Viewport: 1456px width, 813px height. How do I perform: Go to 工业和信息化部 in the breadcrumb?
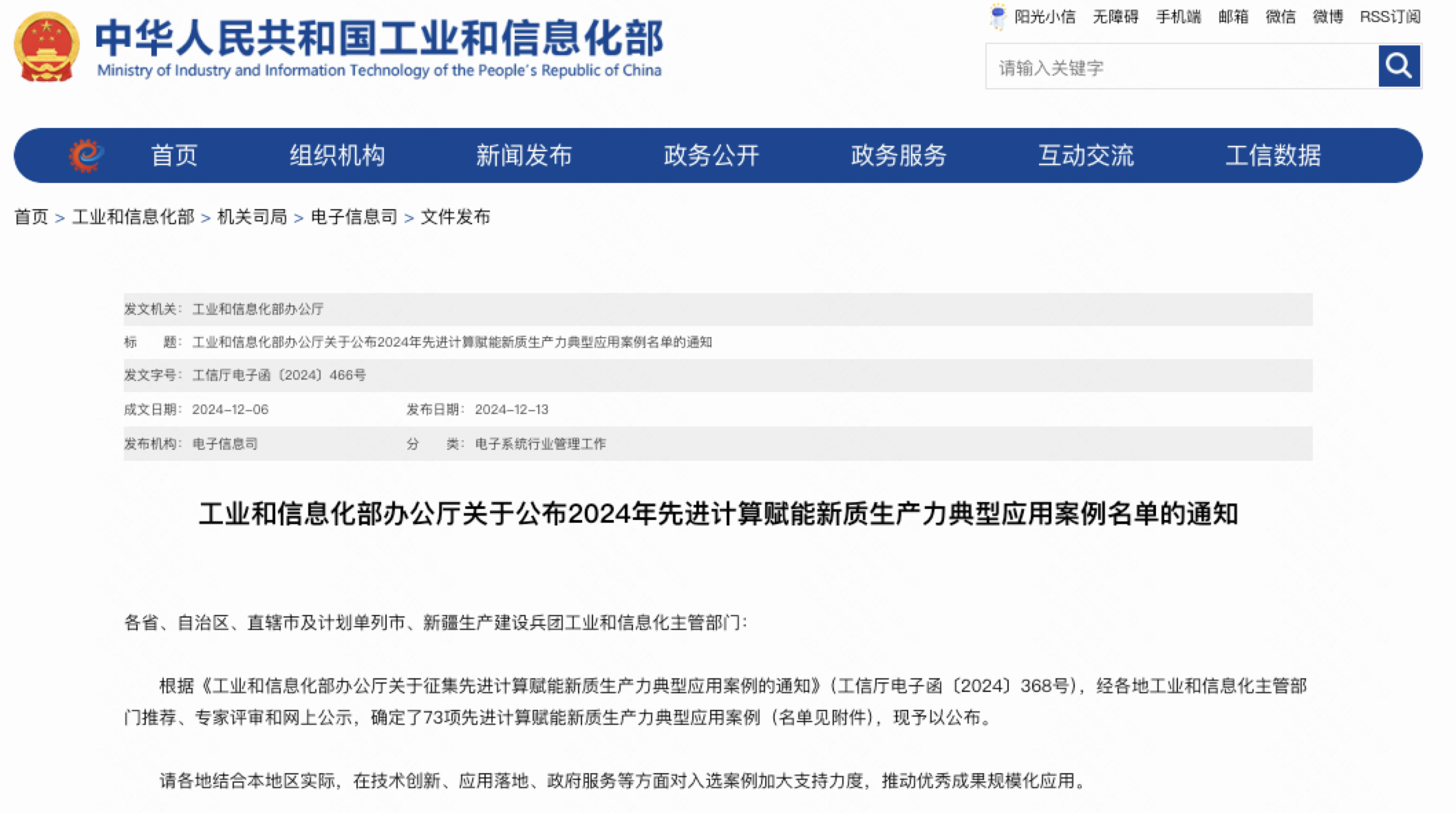(x=133, y=217)
